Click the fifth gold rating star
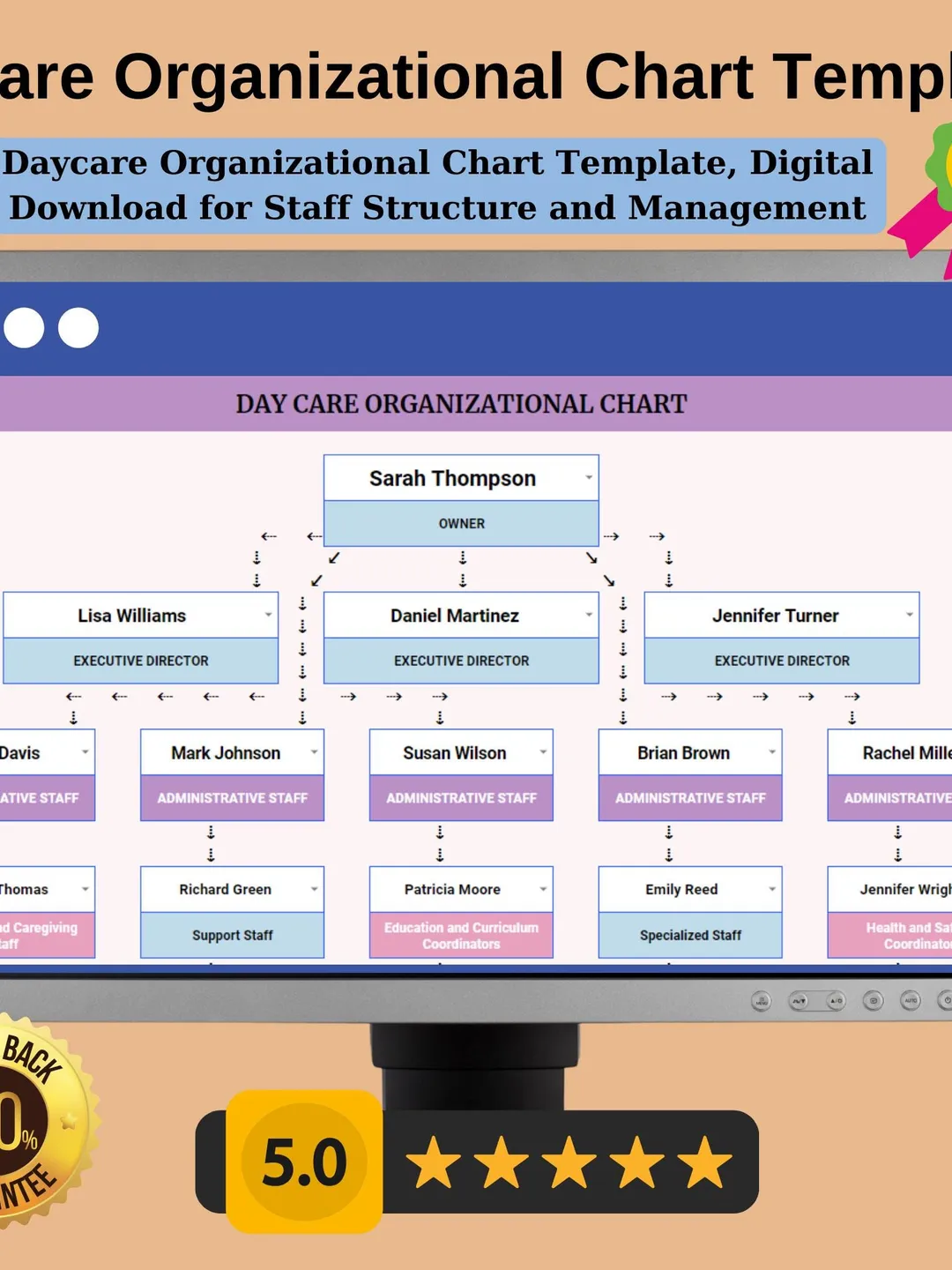Screen dimensions: 952x1270 coord(705,1162)
